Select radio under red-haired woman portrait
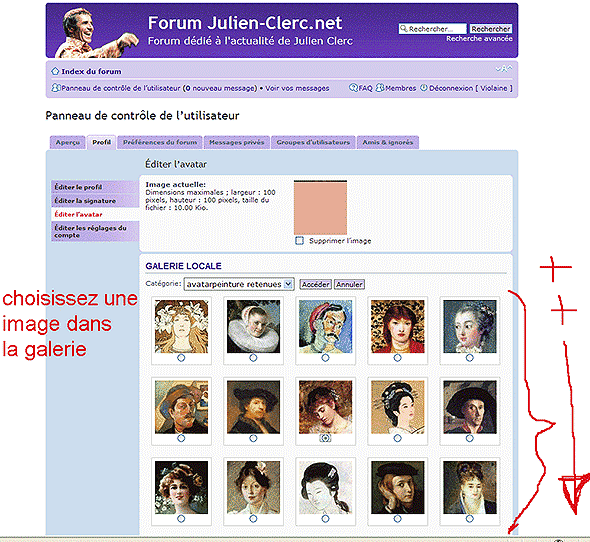This screenshot has width=590, height=542. coord(397,358)
